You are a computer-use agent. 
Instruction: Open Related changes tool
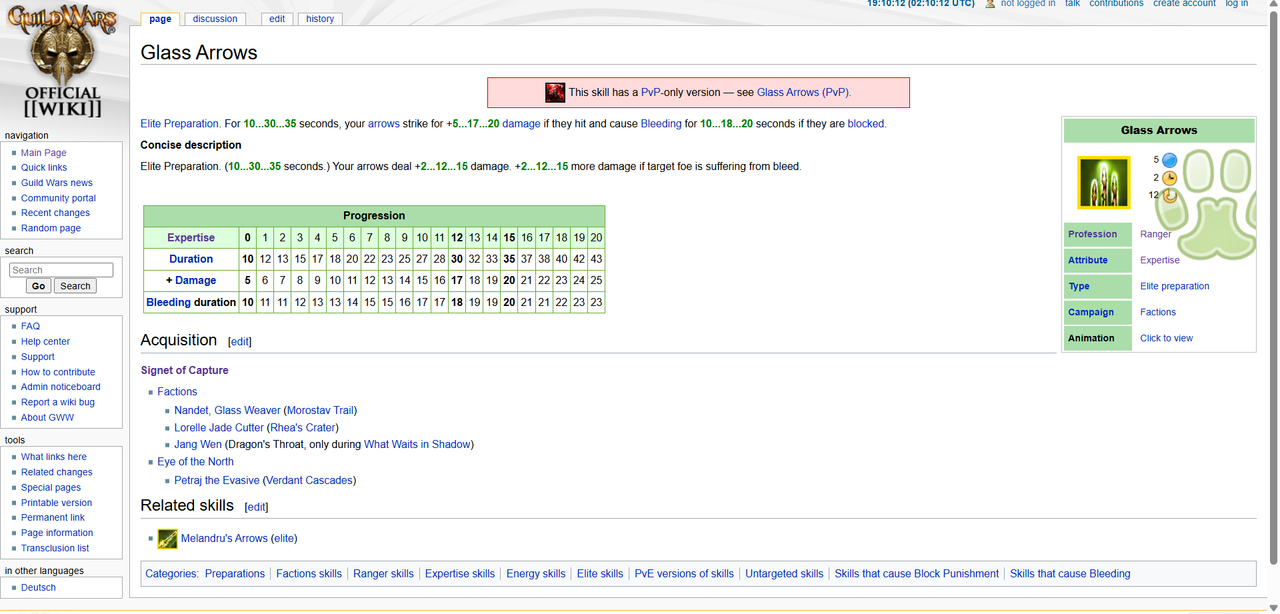(57, 472)
